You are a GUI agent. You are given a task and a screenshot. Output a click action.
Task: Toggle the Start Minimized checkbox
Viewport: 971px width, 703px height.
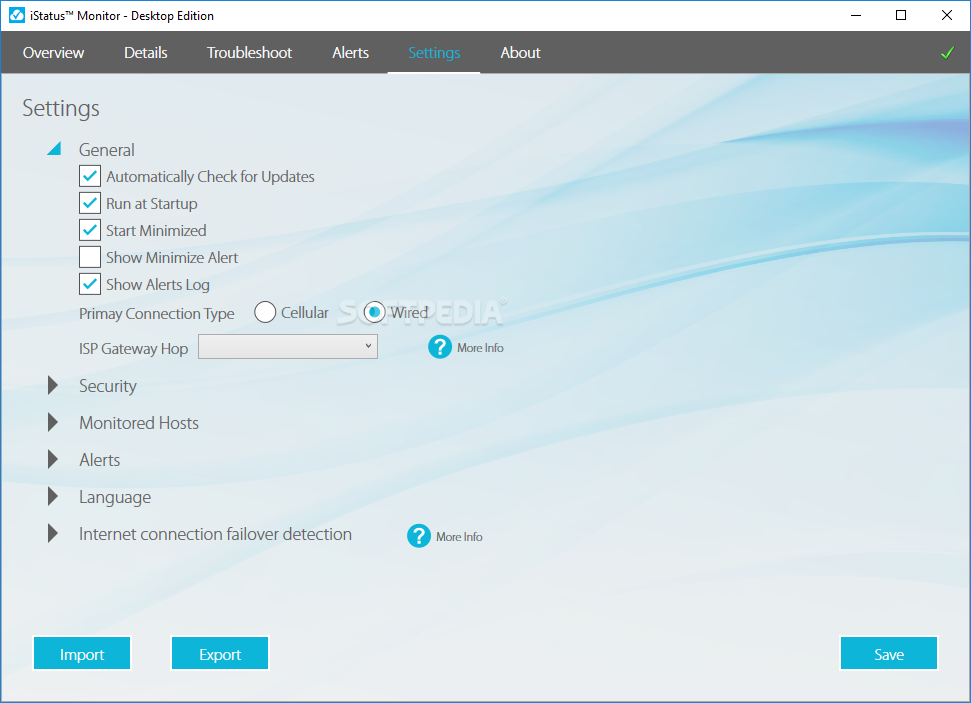tap(90, 230)
